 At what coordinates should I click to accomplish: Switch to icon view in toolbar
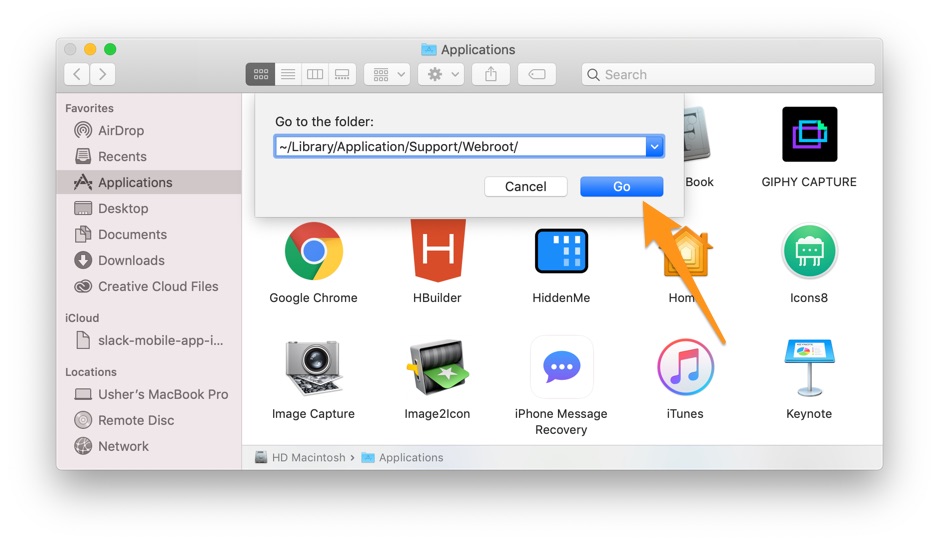pyautogui.click(x=261, y=74)
